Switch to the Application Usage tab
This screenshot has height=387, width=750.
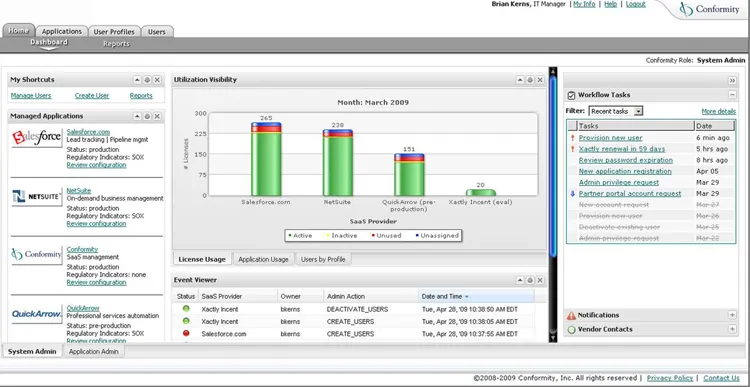click(x=264, y=259)
